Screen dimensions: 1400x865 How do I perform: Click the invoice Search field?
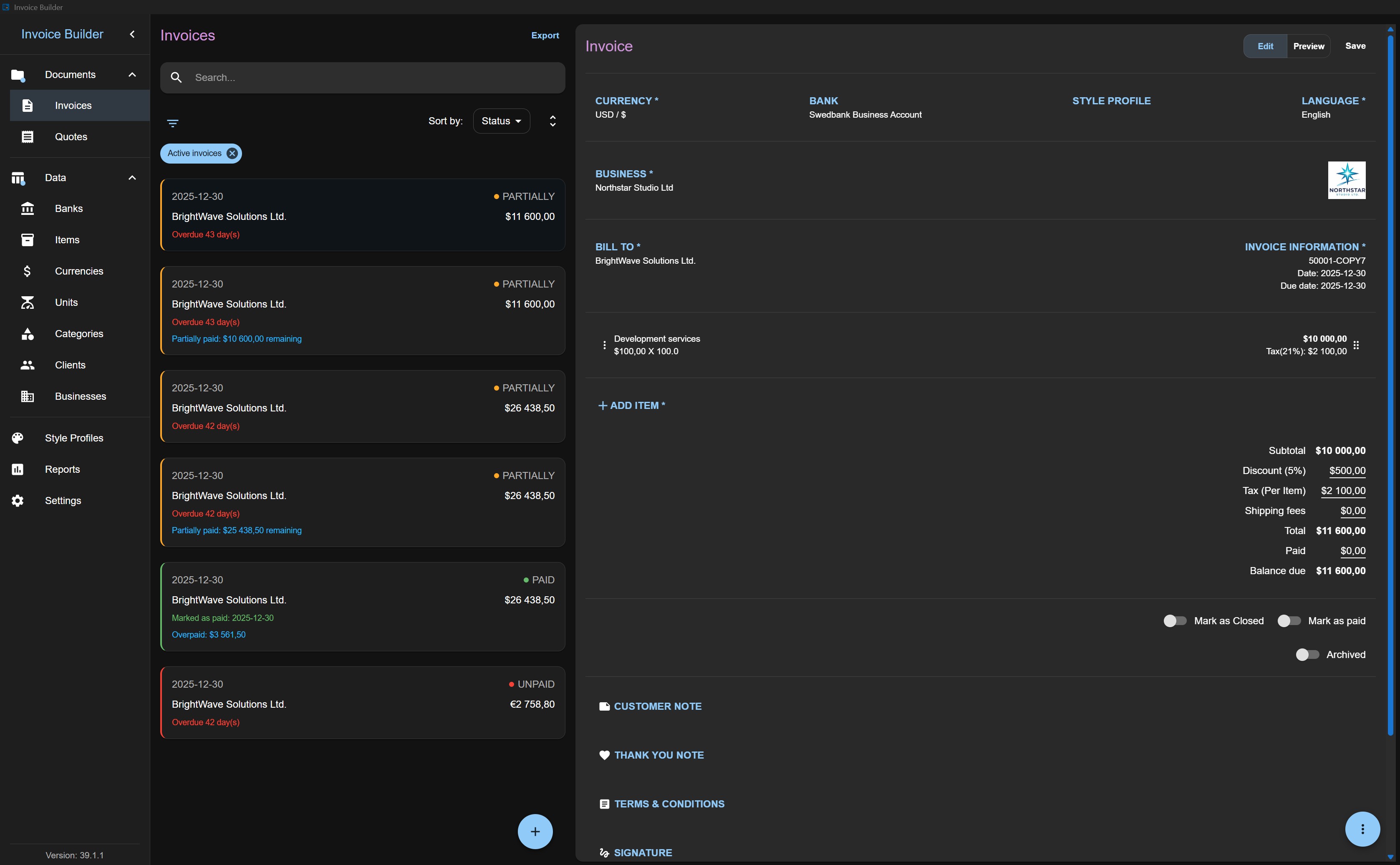click(x=363, y=77)
